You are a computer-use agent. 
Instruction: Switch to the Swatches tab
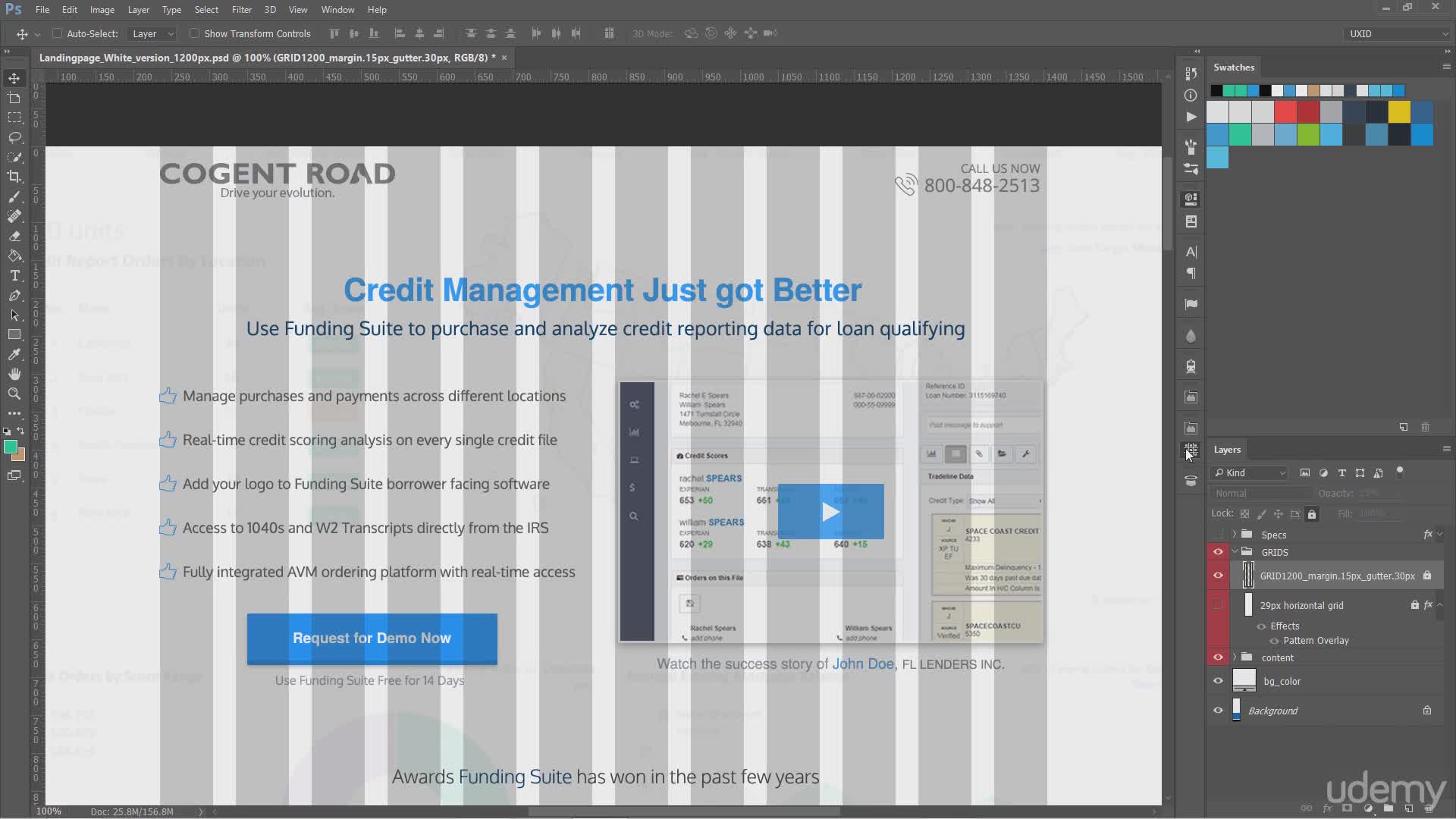pyautogui.click(x=1234, y=67)
